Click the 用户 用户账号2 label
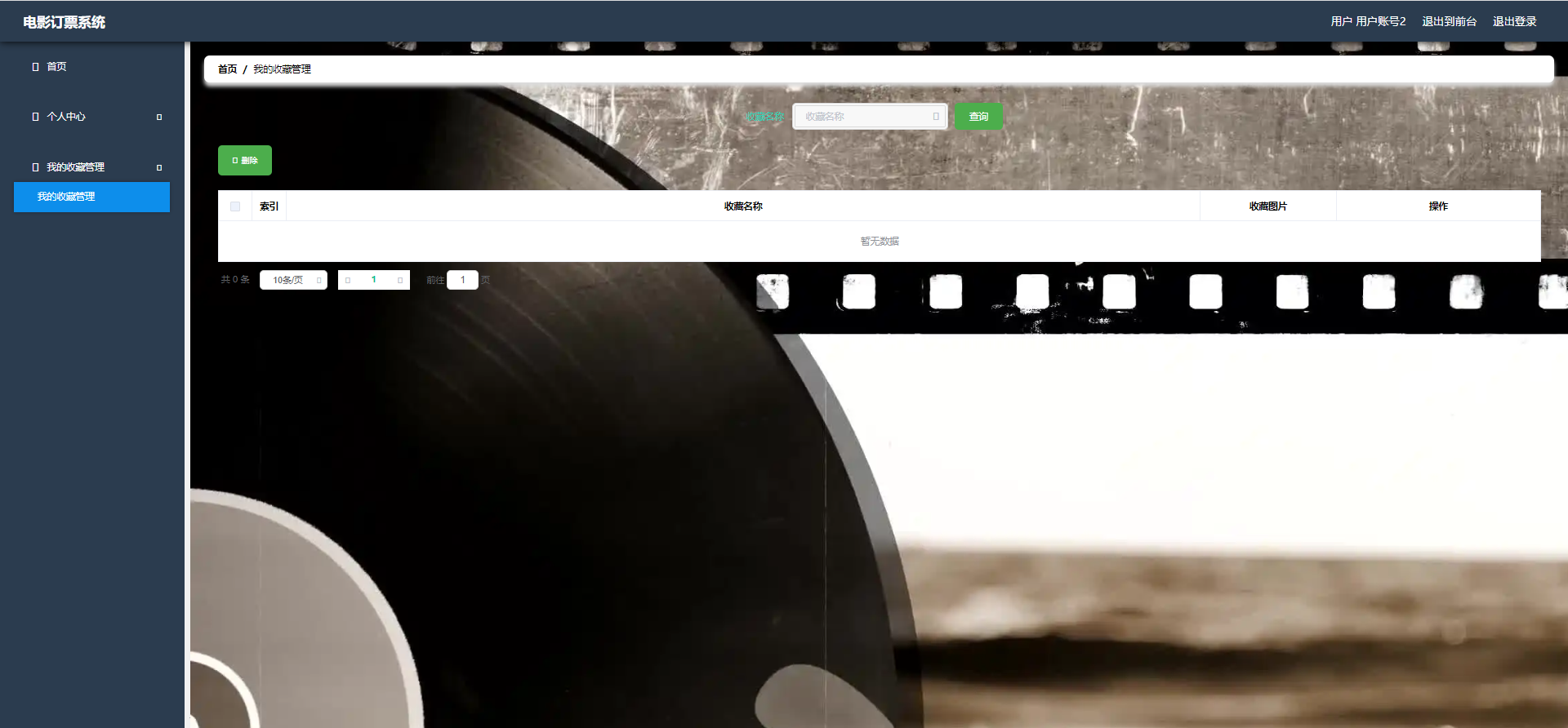Screen dimensions: 1568x728 [x=1368, y=21]
